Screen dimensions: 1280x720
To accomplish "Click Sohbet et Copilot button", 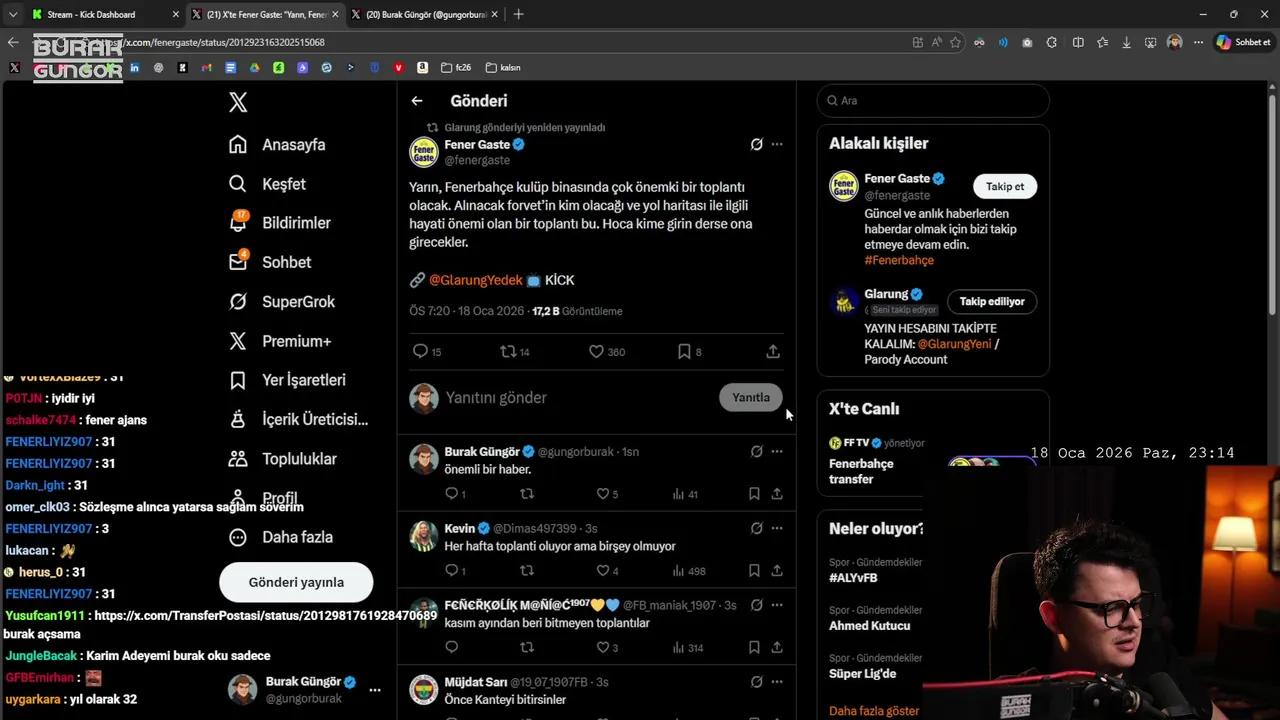I will pyautogui.click(x=1243, y=42).
